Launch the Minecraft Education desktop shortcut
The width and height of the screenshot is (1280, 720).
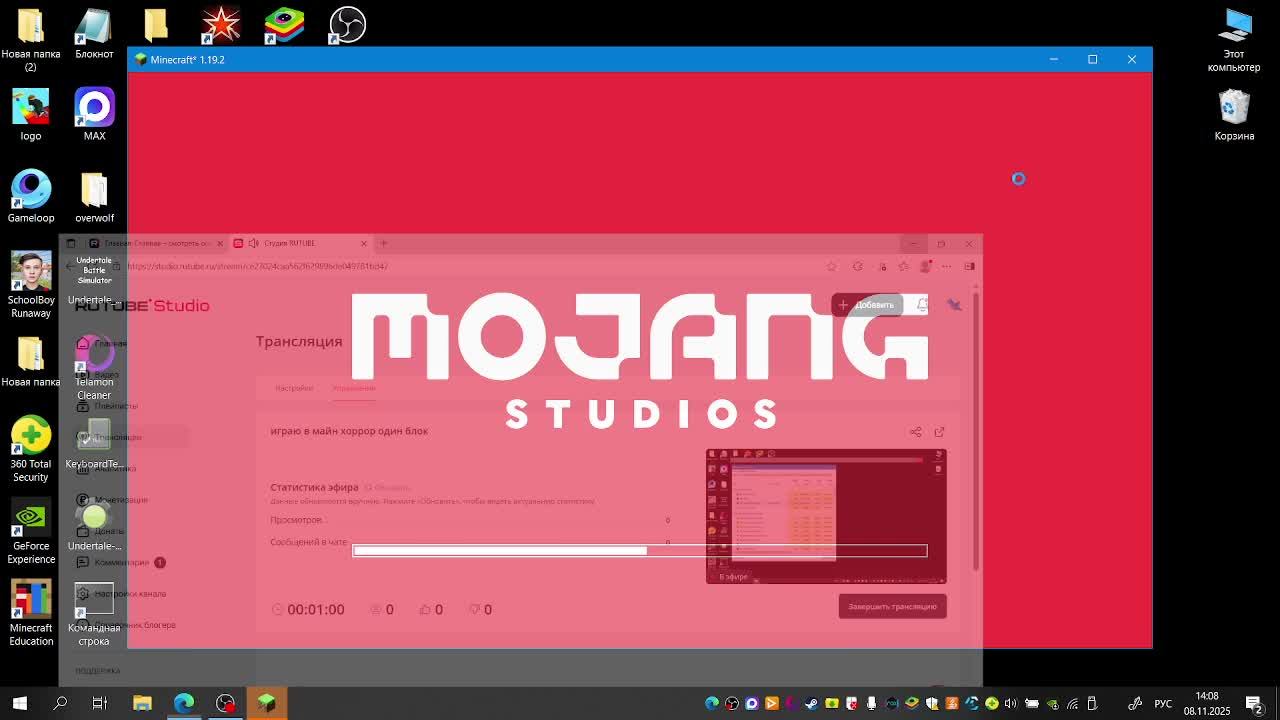click(x=30, y=613)
